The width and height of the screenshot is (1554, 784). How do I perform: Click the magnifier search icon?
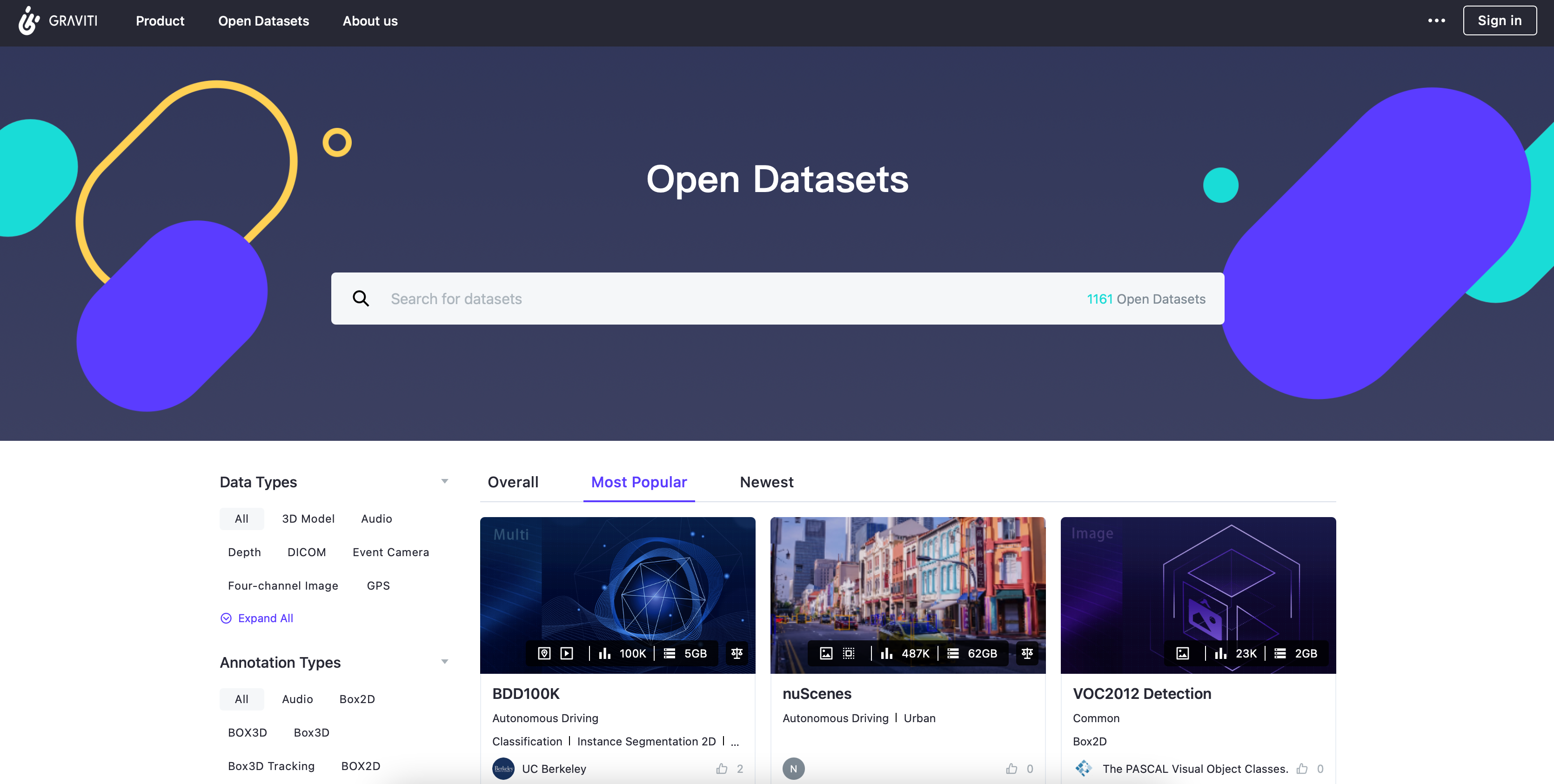[361, 299]
